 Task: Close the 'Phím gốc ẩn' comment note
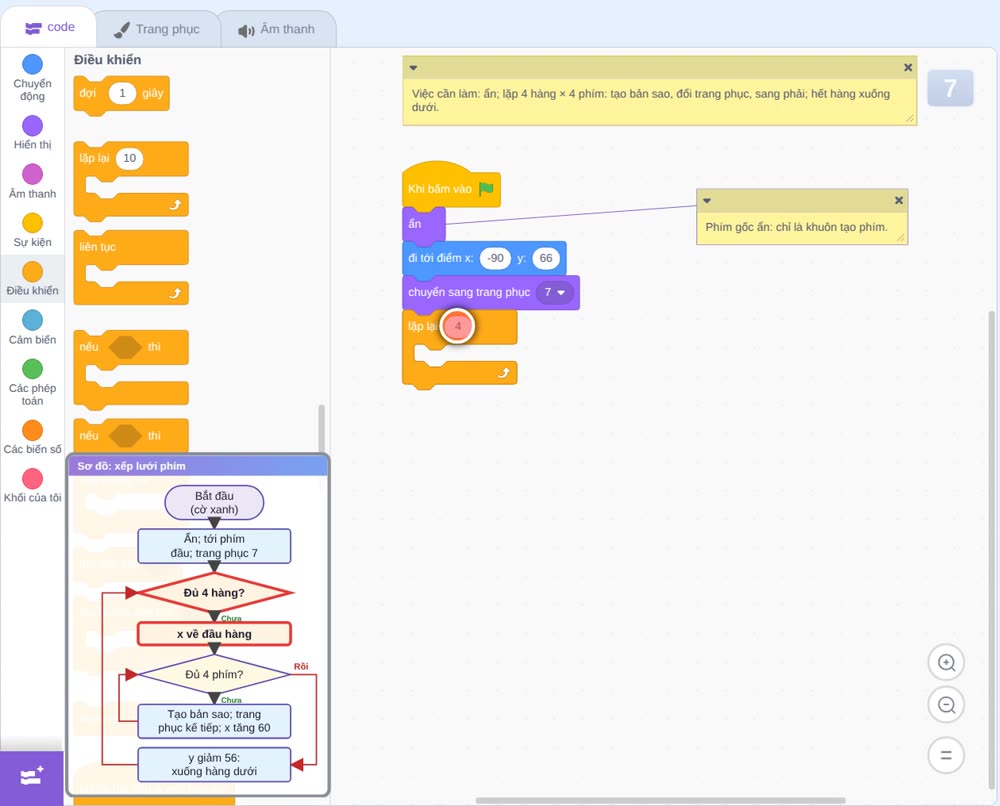pyautogui.click(x=899, y=200)
